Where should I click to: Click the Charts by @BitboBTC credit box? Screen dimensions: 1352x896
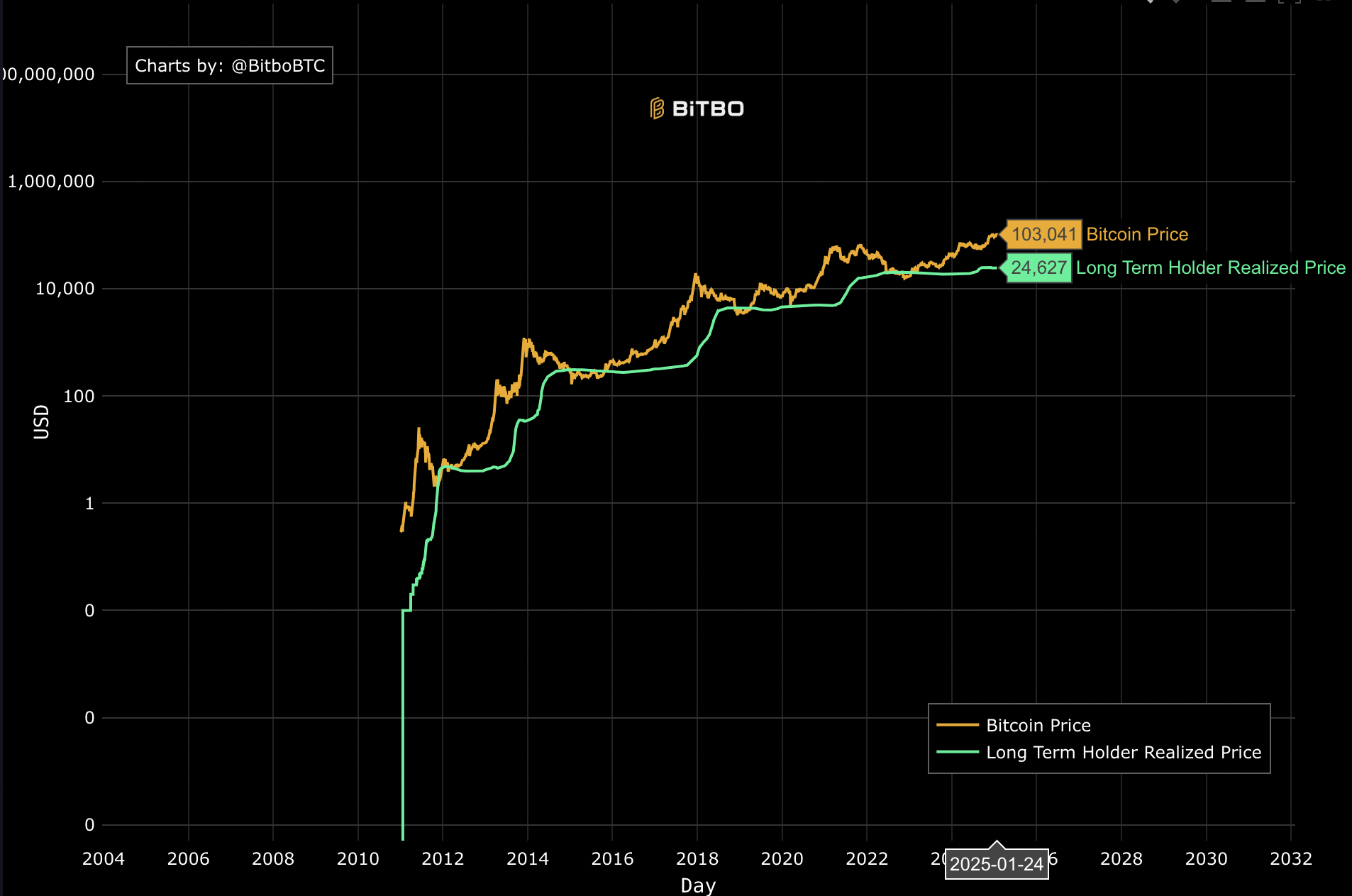(230, 66)
